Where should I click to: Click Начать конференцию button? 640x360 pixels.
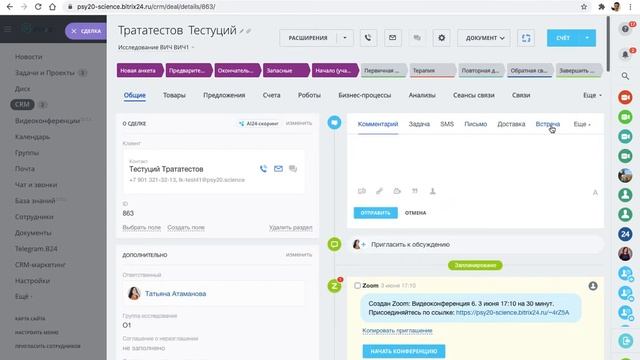click(x=404, y=351)
